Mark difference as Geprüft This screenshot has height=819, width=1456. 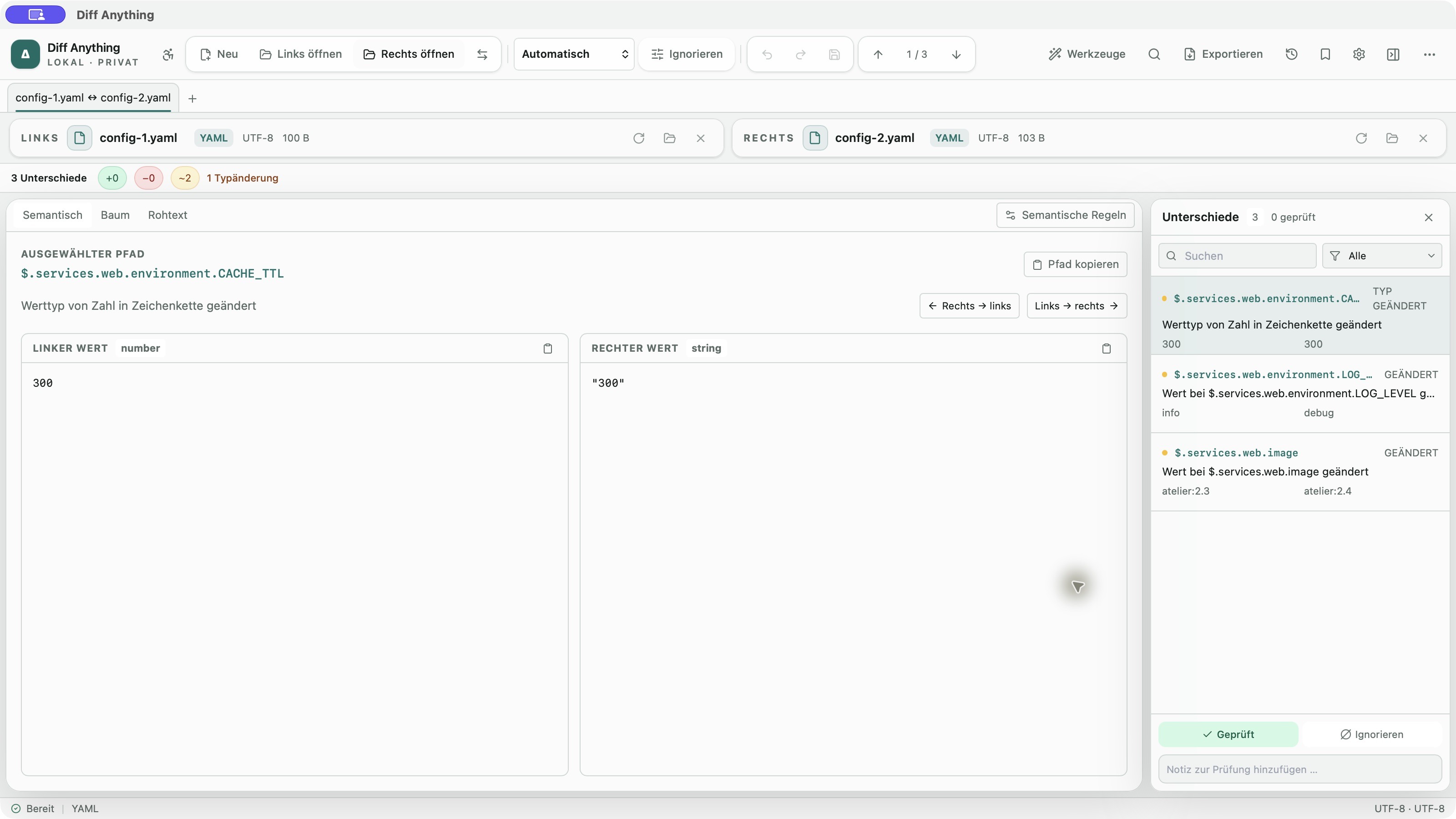[x=1228, y=734]
